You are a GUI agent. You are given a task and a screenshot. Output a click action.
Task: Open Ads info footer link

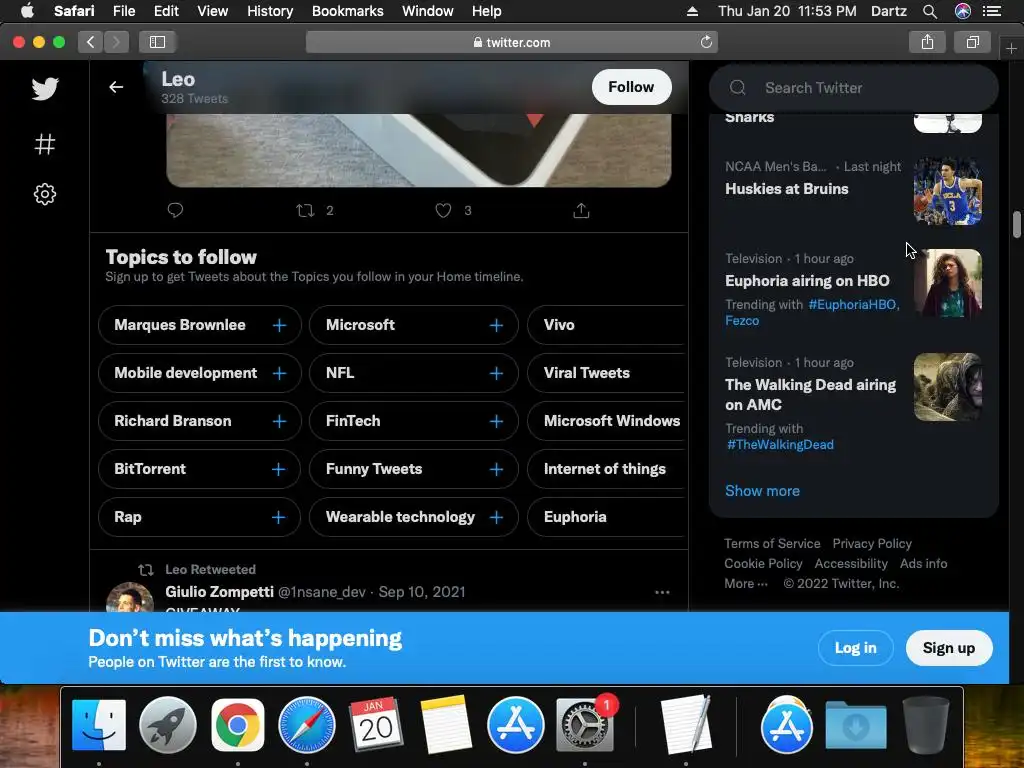(923, 564)
